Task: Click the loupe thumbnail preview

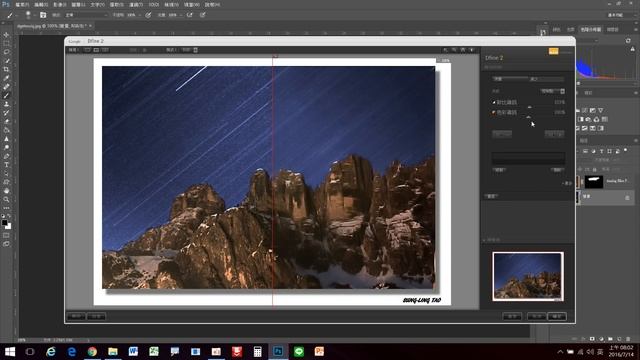Action: (528, 276)
